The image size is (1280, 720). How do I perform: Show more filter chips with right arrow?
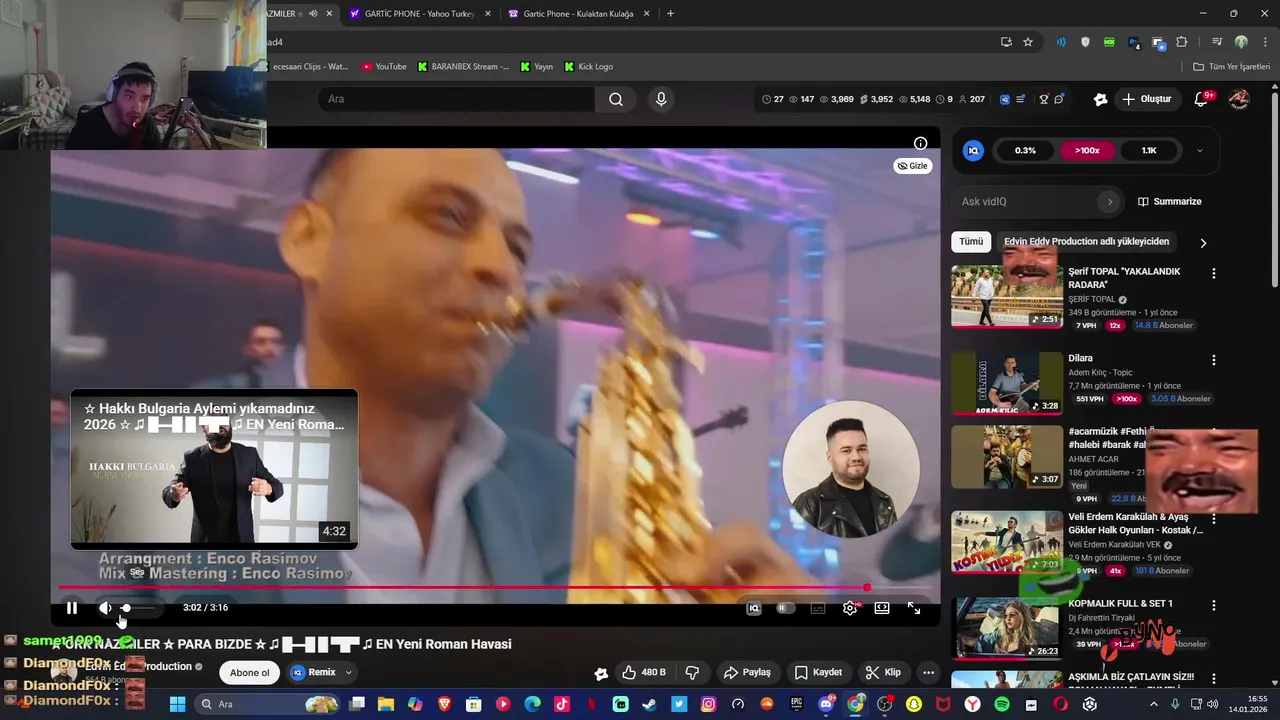click(1203, 243)
